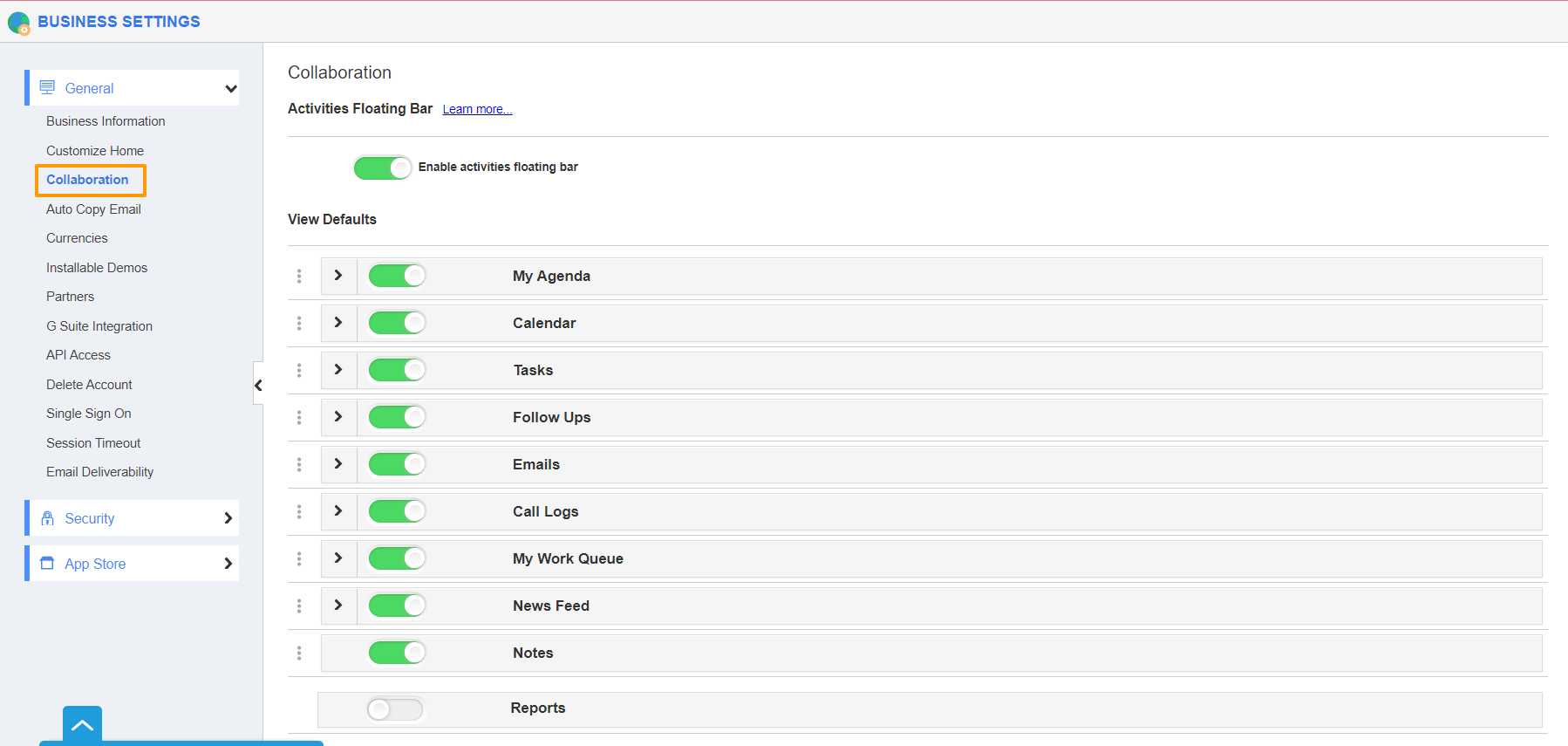Click the Business Settings globe logo icon

tap(18, 23)
